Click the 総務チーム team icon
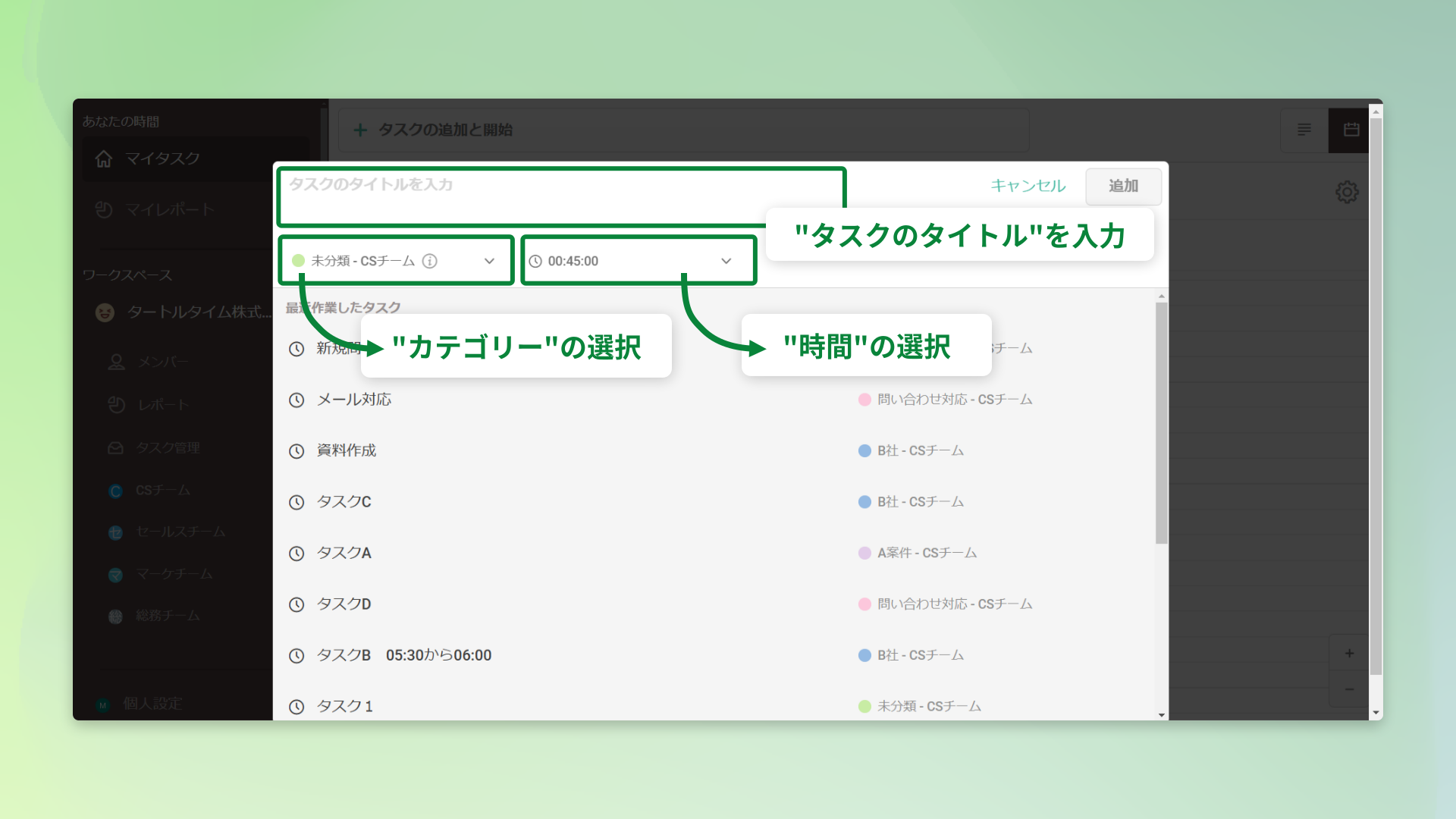1456x819 pixels. click(115, 617)
